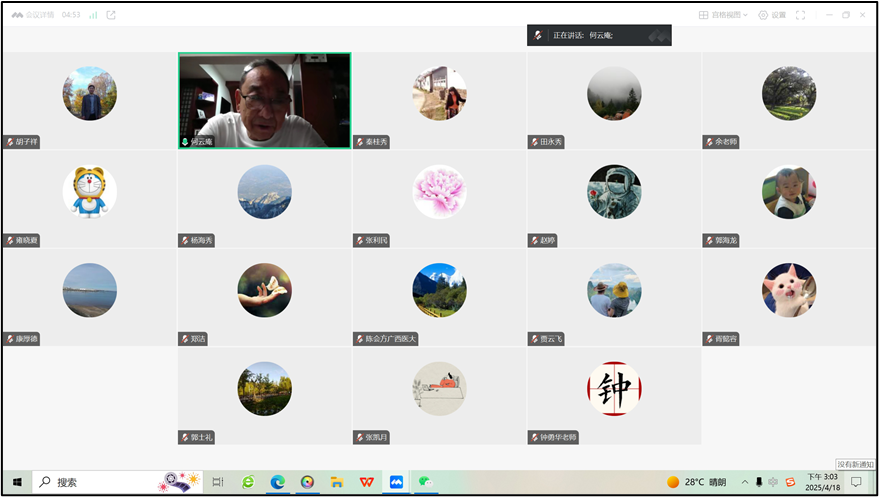879x497 pixels.
Task: Open the Windows Start menu
Action: [x=17, y=482]
